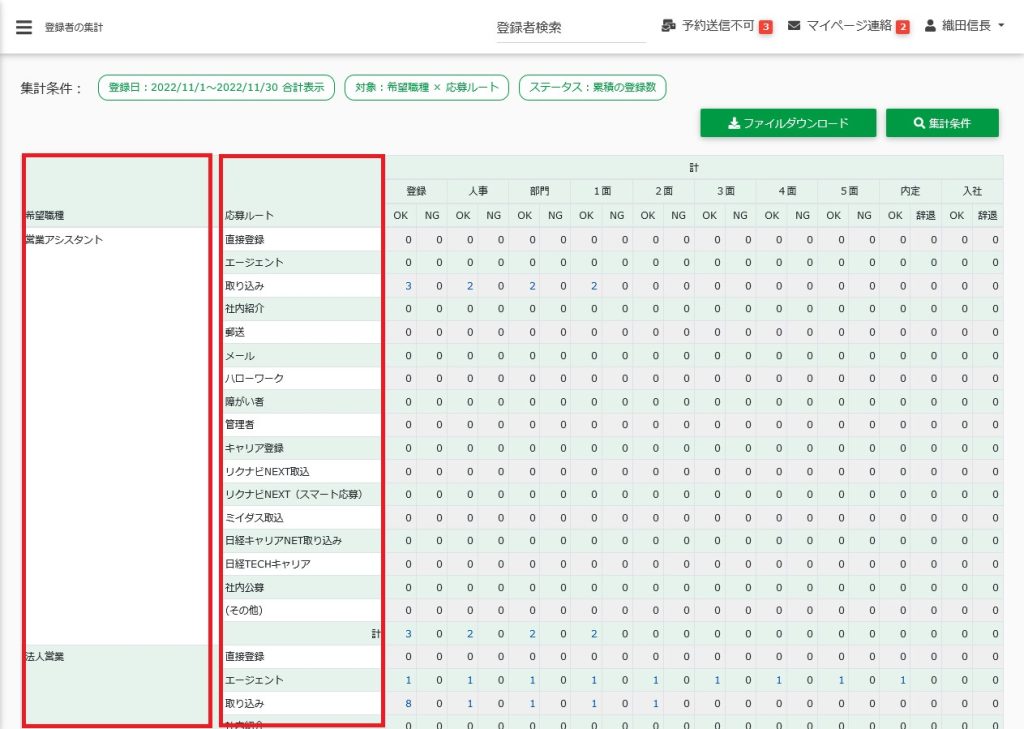The width and height of the screenshot is (1024, 729).
Task: Open 営業アシスタント 取り込み 登録 OK count 3
Action: 408,286
